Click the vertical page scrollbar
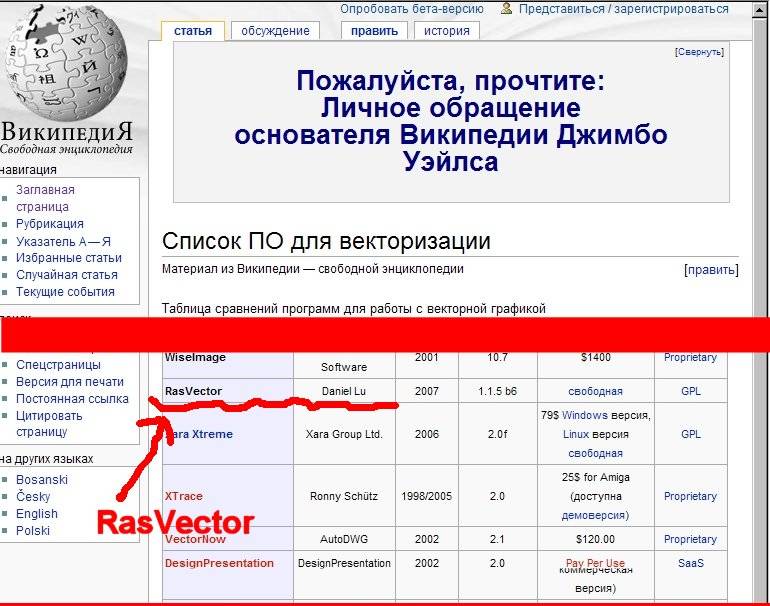The height and width of the screenshot is (606, 770). [762, 304]
